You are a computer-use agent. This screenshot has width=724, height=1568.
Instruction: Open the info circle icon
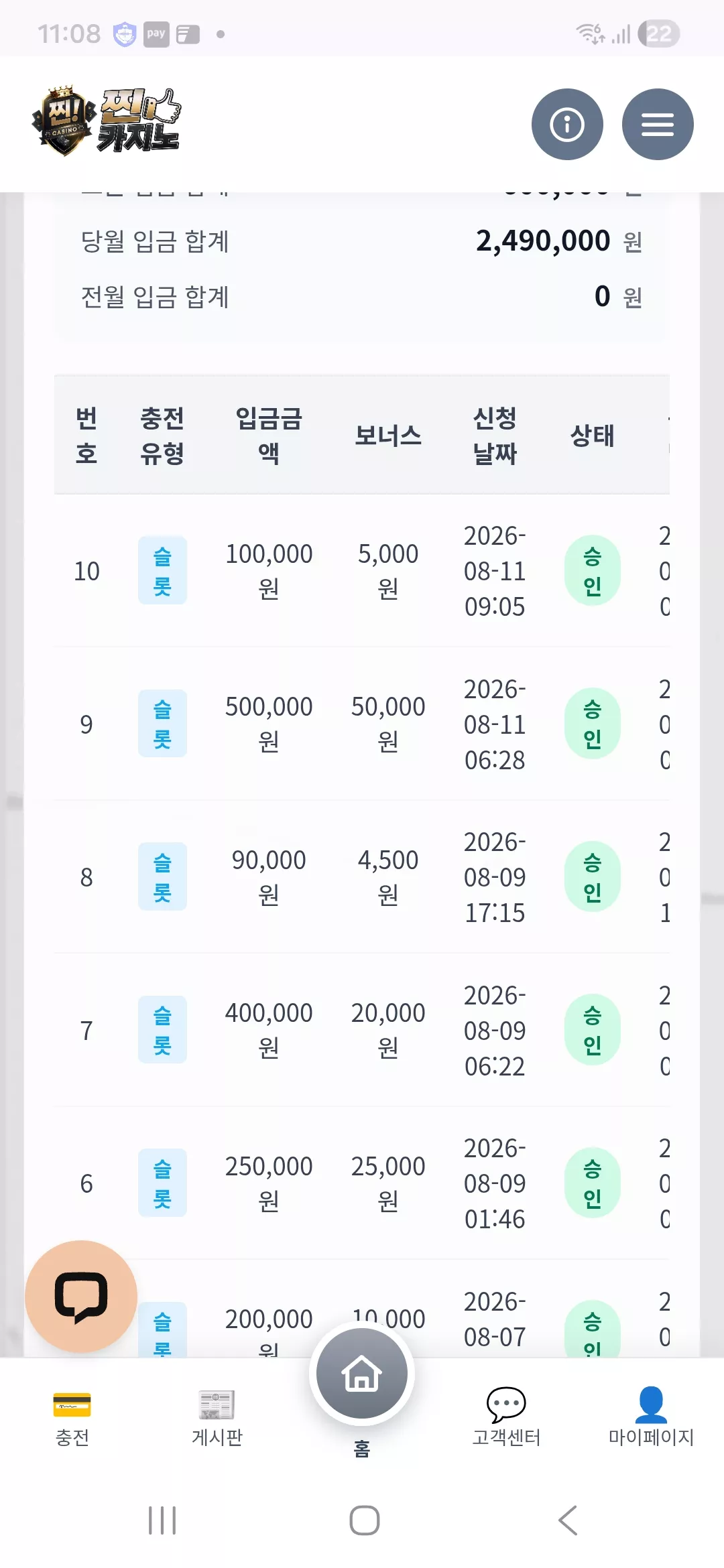pyautogui.click(x=567, y=124)
